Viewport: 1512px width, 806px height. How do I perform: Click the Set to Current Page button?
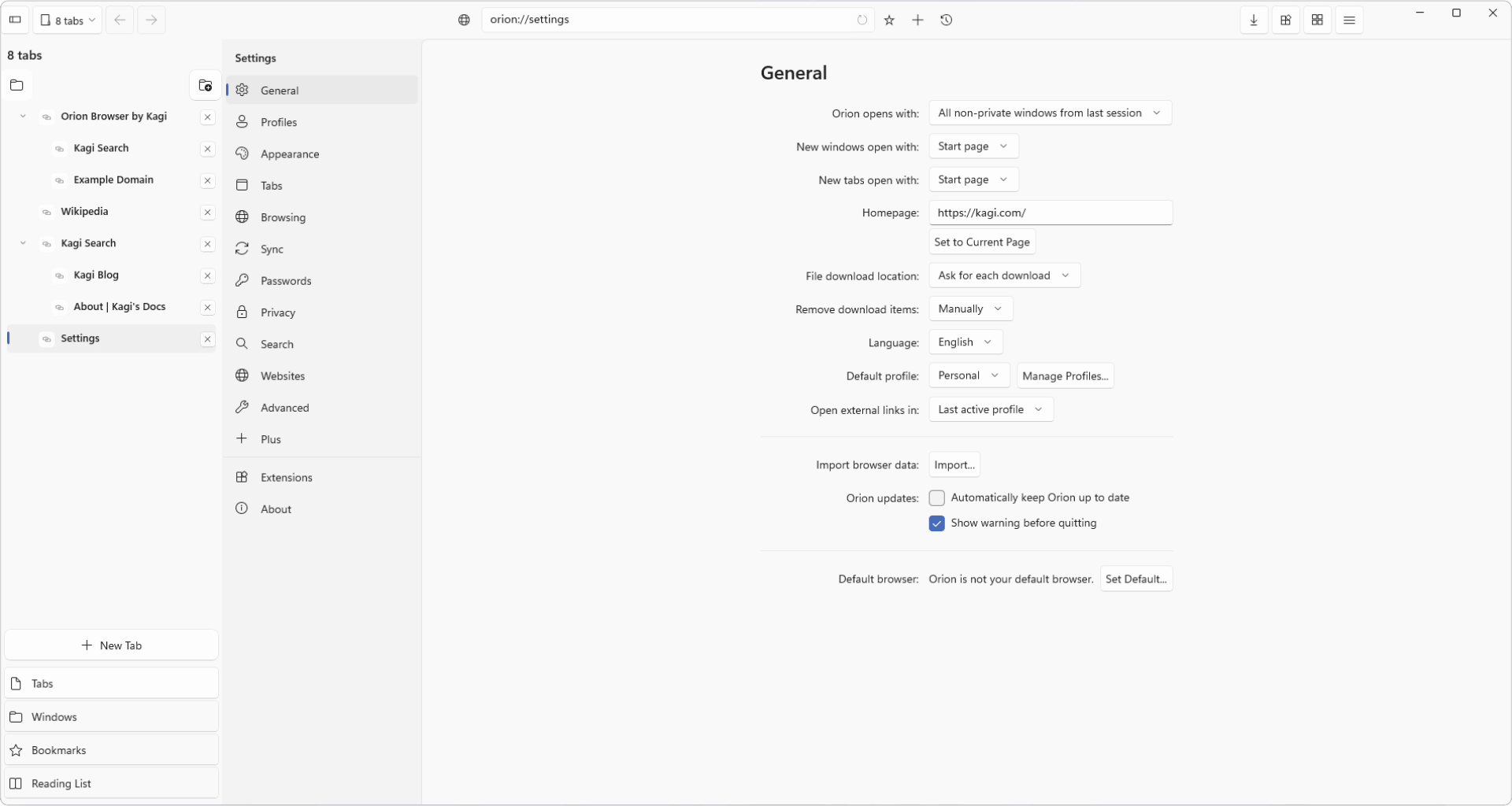(x=982, y=242)
